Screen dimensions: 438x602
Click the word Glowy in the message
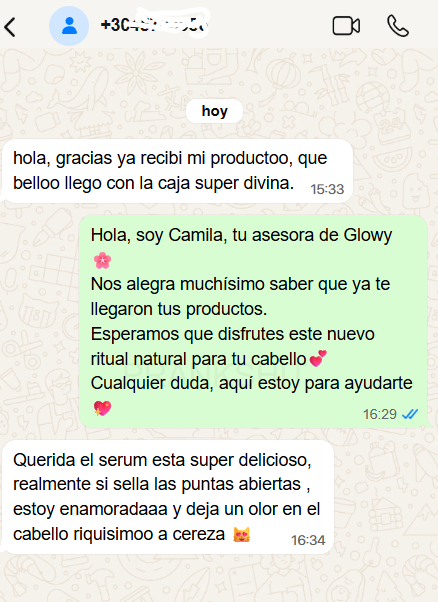coord(368,235)
